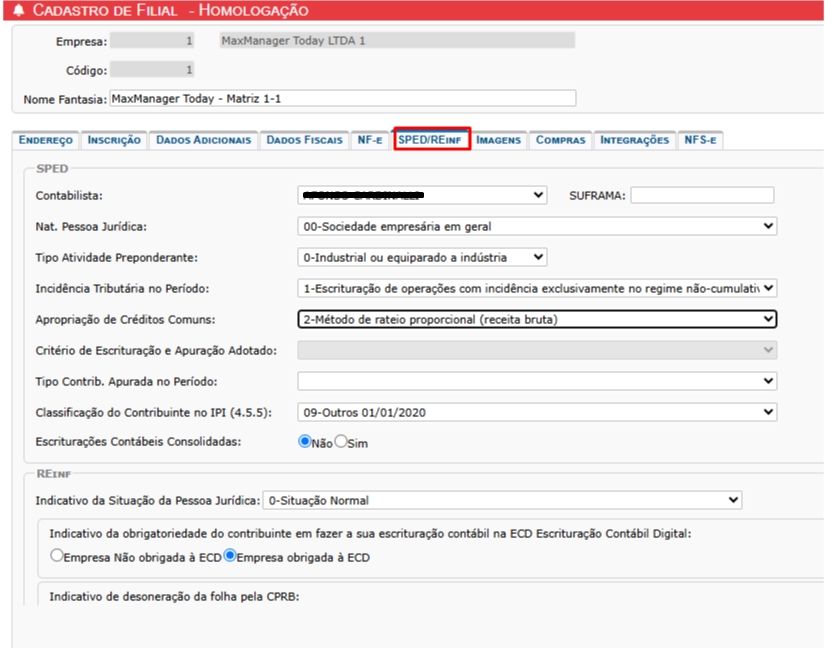Select 'Não' for Escriturações Contábeis Consolidadas
This screenshot has height=648, width=825.
tap(305, 442)
